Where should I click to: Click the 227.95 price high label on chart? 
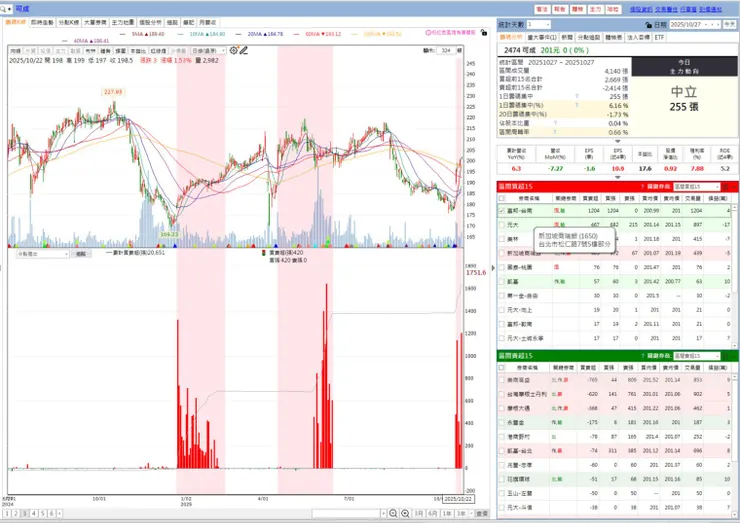pyautogui.click(x=113, y=92)
